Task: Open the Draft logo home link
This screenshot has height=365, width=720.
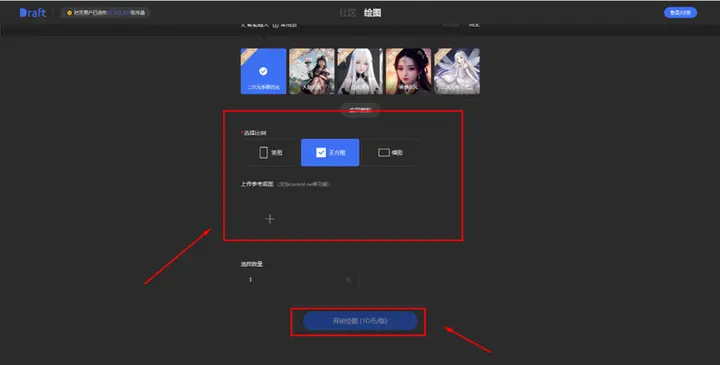Action: pos(33,13)
